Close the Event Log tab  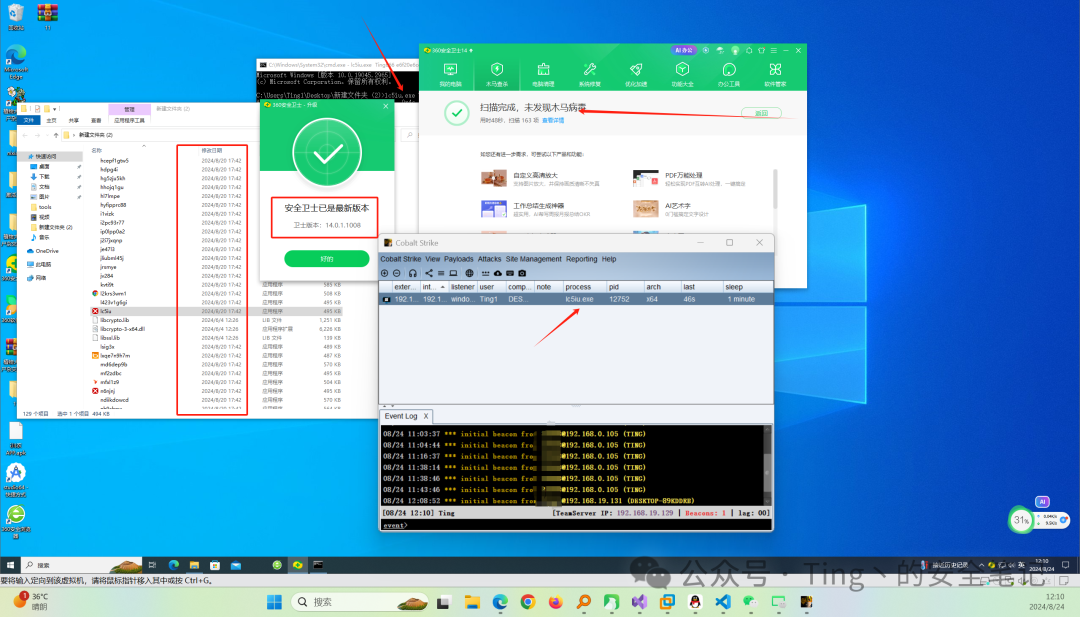(x=426, y=416)
